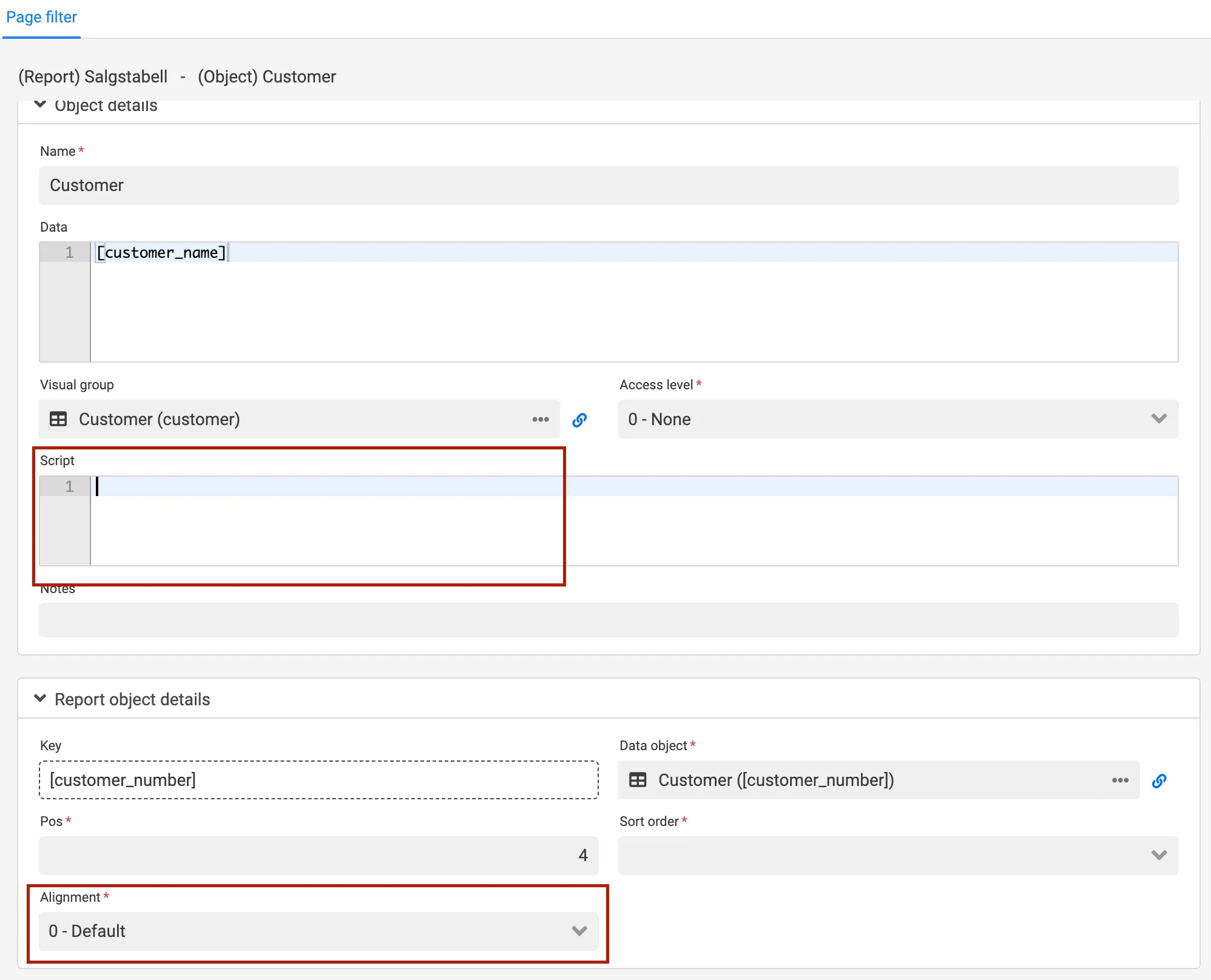This screenshot has width=1211, height=980.
Task: Click the link icon beside Data object
Action: click(1159, 780)
